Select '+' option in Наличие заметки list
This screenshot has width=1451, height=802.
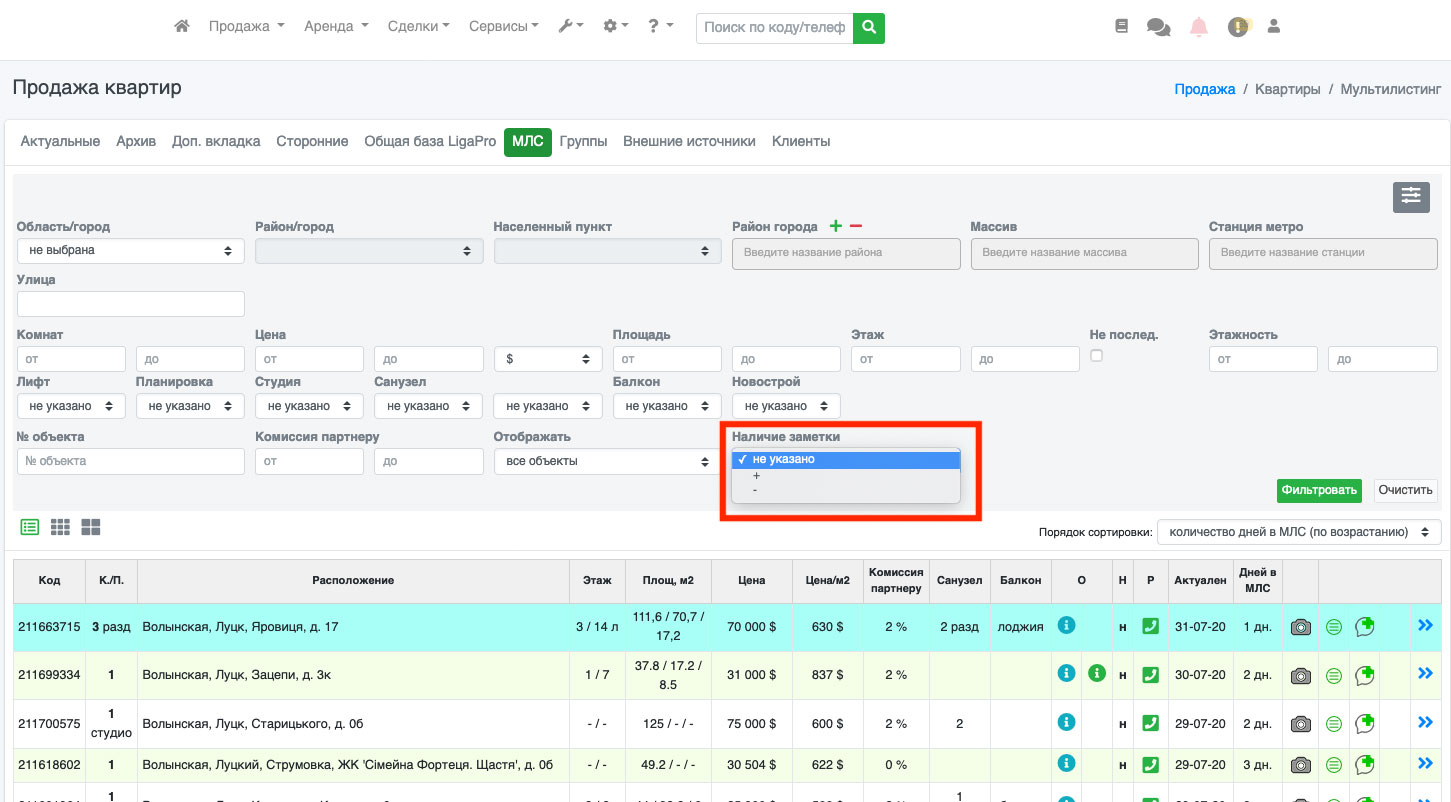coord(757,476)
